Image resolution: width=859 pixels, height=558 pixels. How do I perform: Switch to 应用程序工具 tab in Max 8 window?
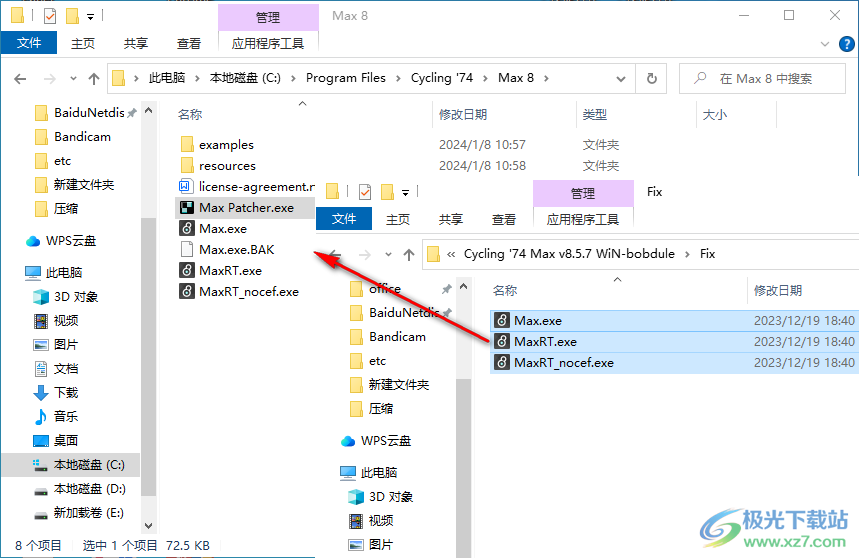coord(267,43)
